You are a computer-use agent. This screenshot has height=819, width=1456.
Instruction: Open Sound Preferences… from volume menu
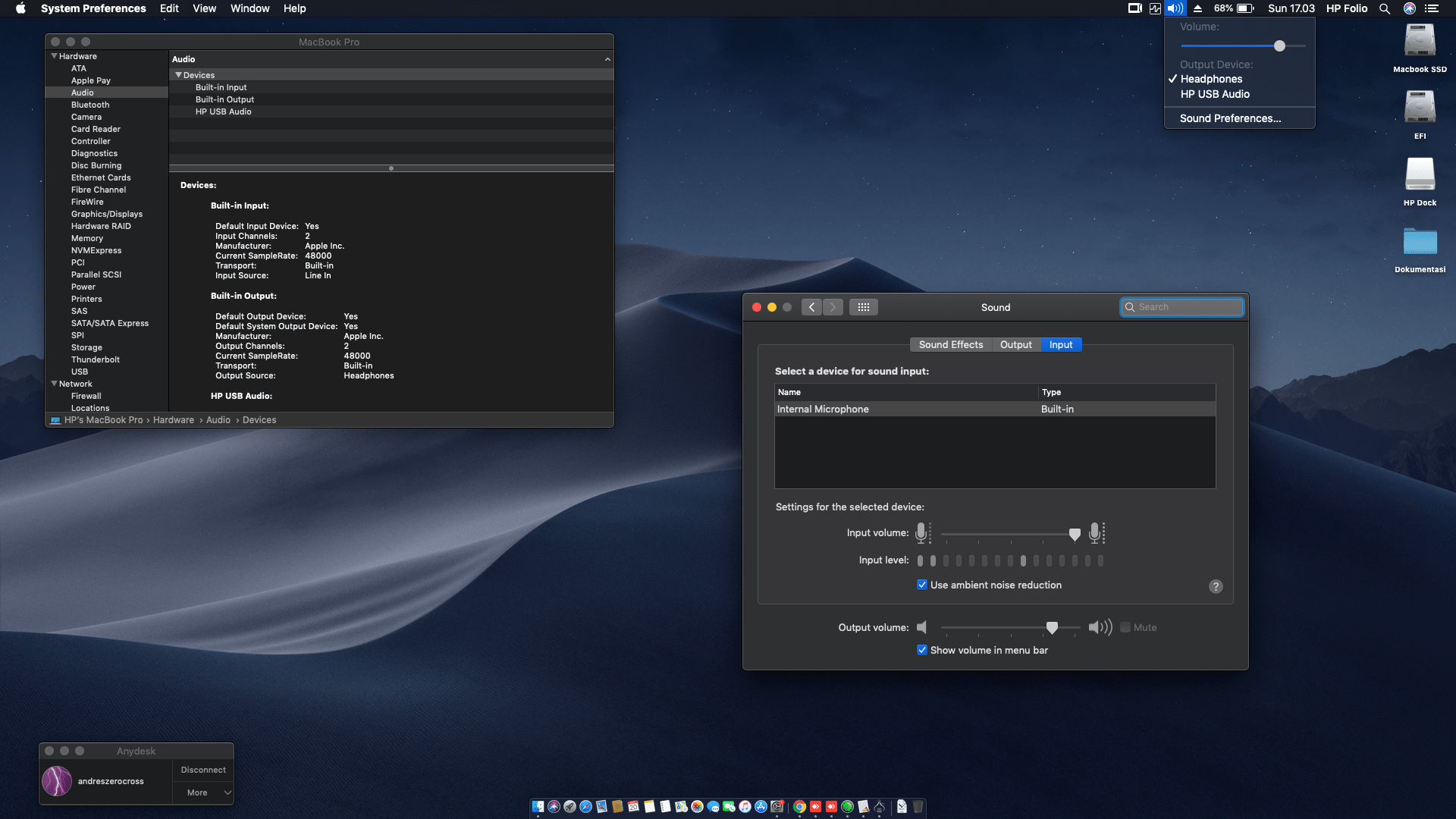click(1240, 118)
